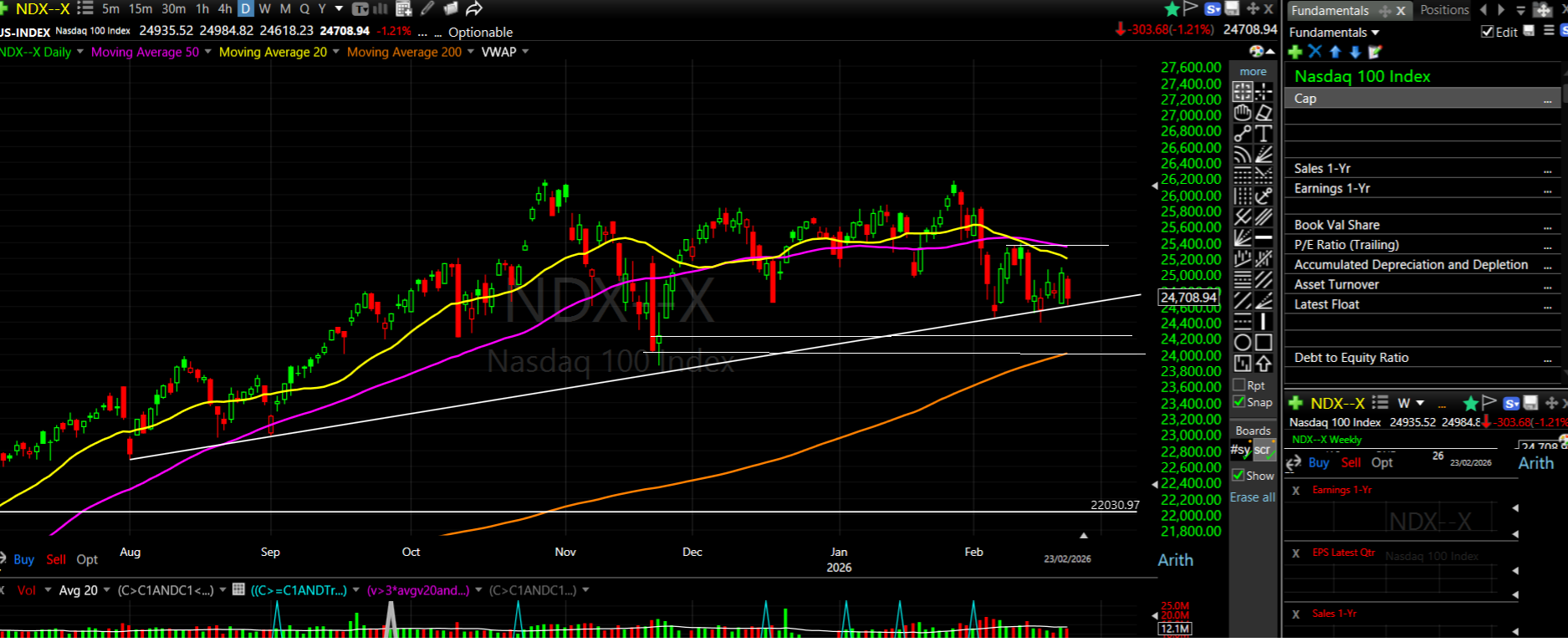
Task: Select the crosshair pointer tool
Action: (x=1264, y=91)
